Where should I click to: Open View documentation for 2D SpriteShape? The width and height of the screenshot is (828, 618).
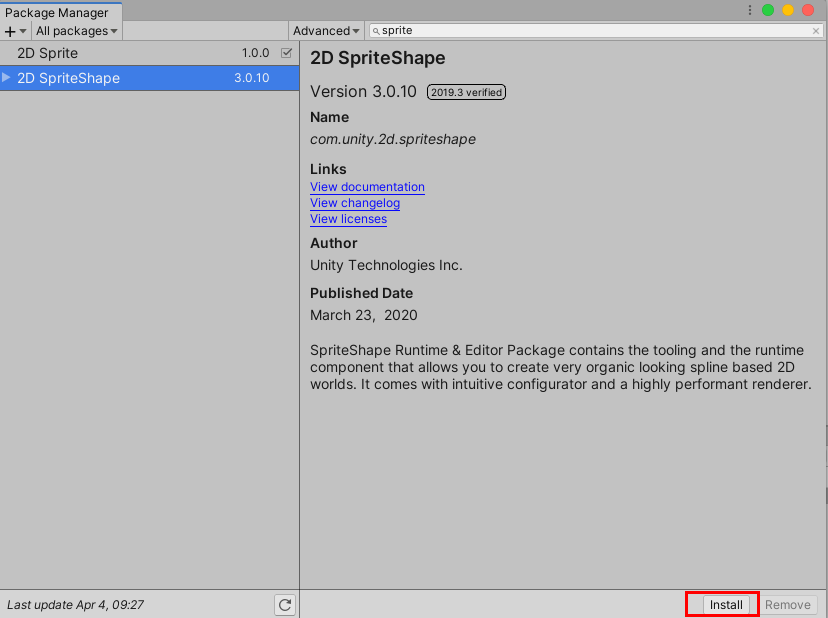(366, 187)
